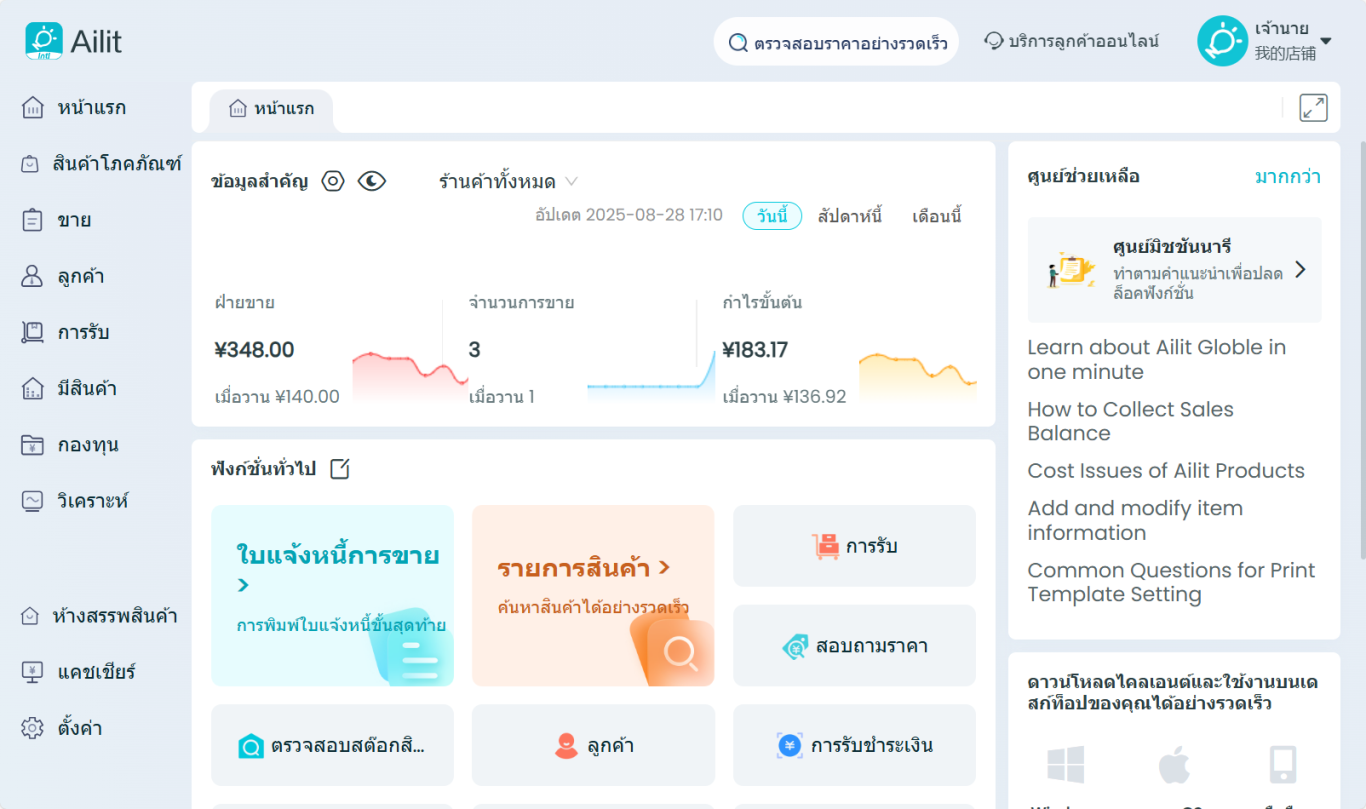Select the เดือนนี้ period filter
The height and width of the screenshot is (809, 1366).
937,216
